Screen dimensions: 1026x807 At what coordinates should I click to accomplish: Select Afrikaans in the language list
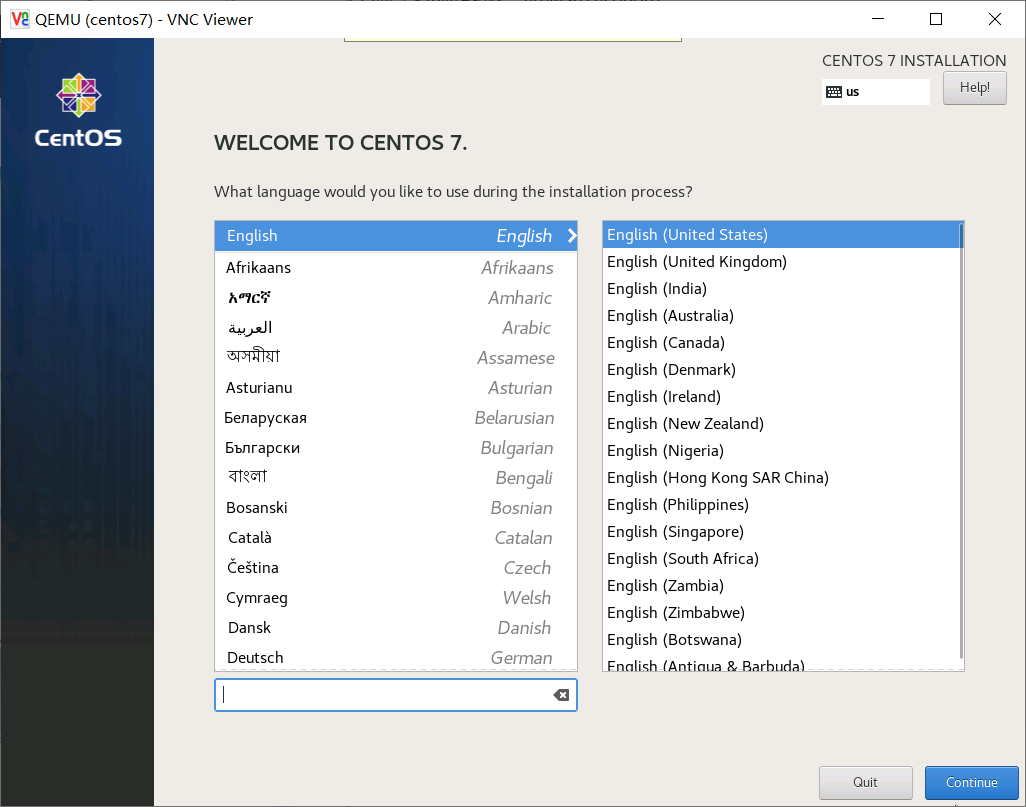396,268
